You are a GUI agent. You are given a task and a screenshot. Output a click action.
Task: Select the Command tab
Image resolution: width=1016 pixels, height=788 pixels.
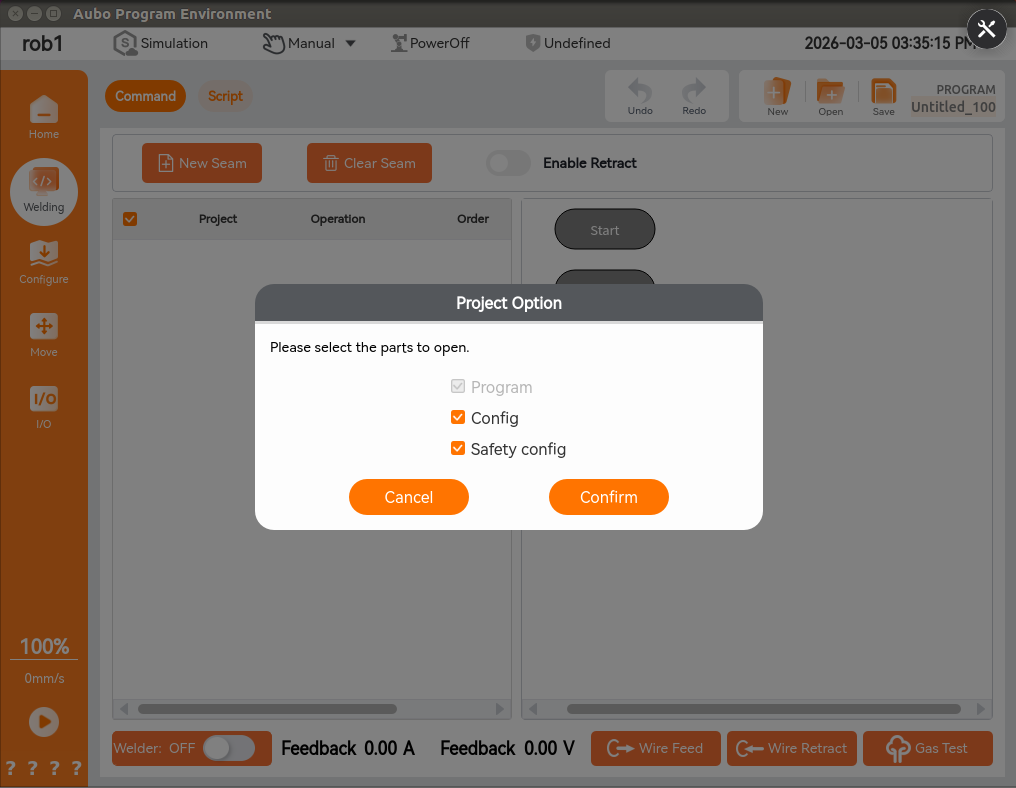pos(145,96)
